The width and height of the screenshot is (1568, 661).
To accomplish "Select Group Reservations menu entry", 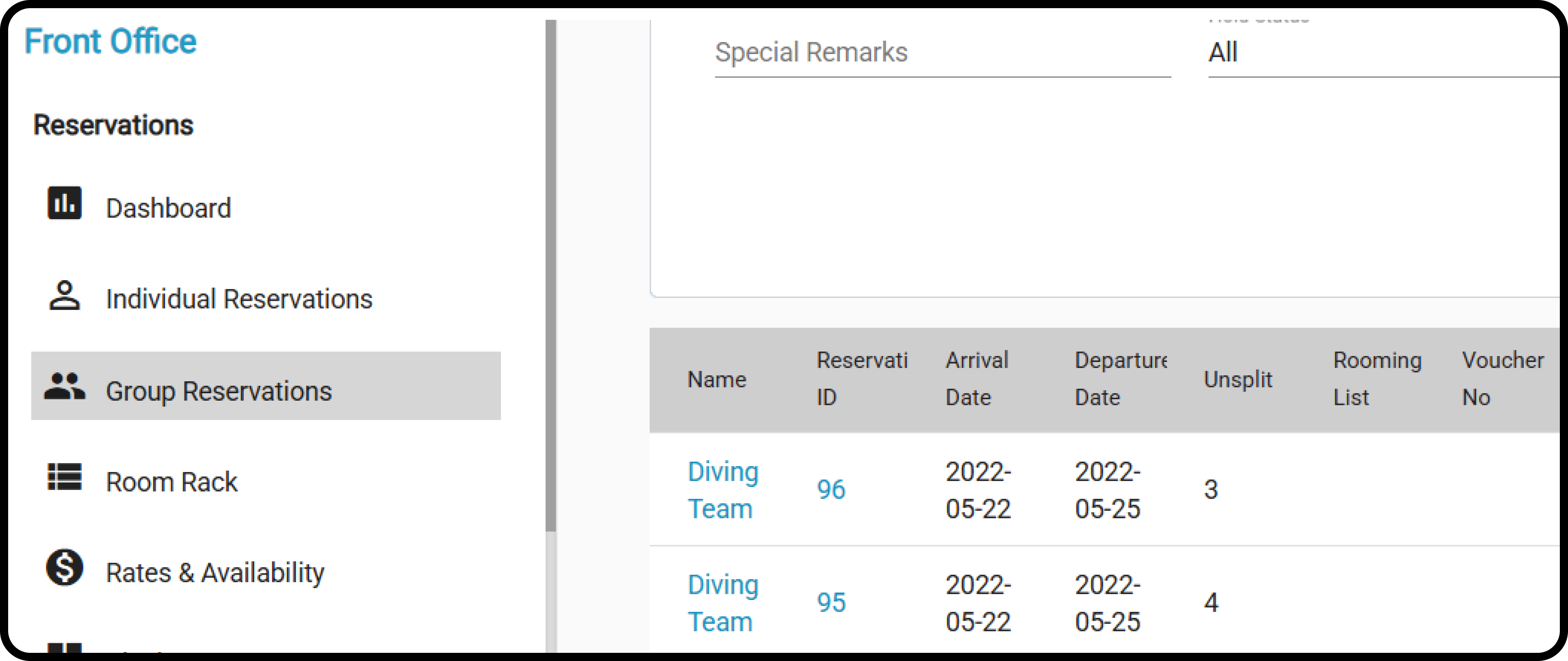I will (x=266, y=386).
